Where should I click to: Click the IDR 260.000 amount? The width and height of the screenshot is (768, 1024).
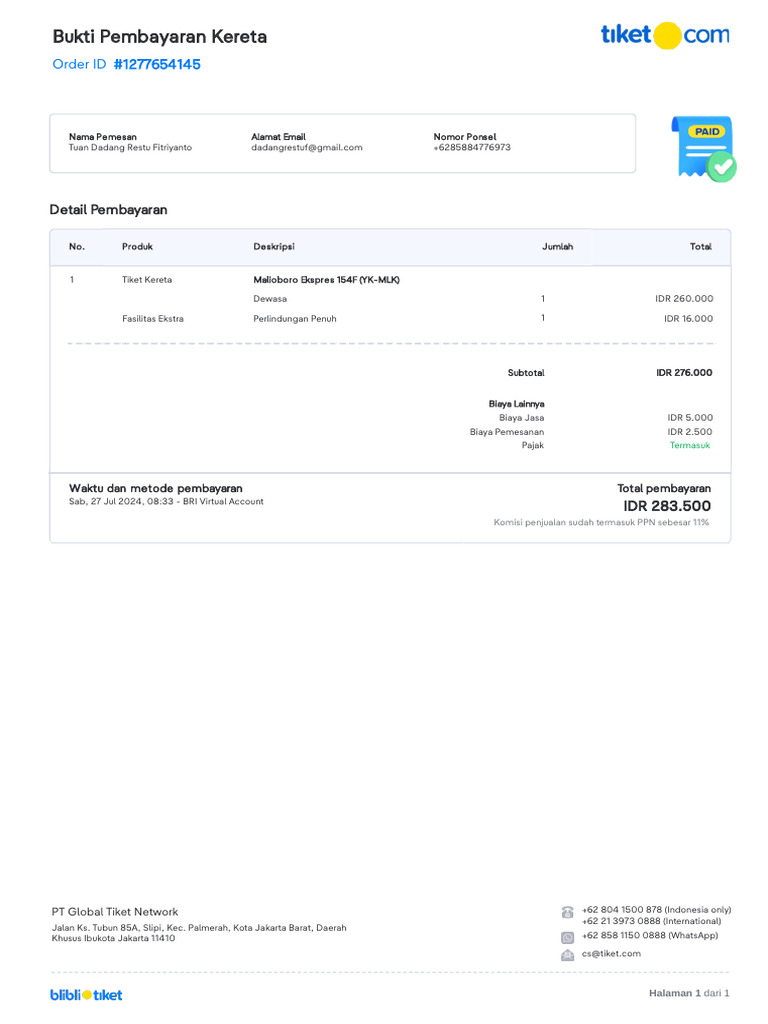point(684,298)
